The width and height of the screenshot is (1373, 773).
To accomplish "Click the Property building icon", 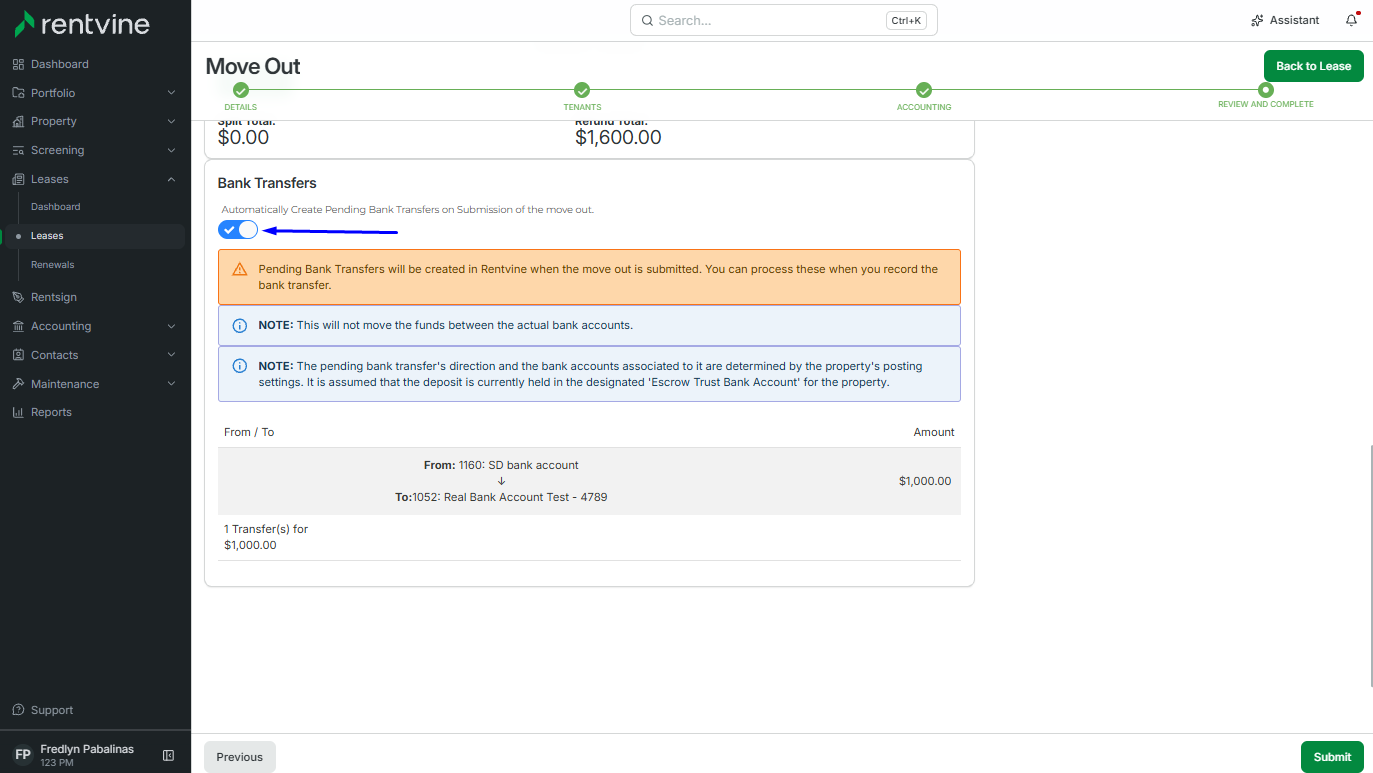I will pyautogui.click(x=18, y=121).
